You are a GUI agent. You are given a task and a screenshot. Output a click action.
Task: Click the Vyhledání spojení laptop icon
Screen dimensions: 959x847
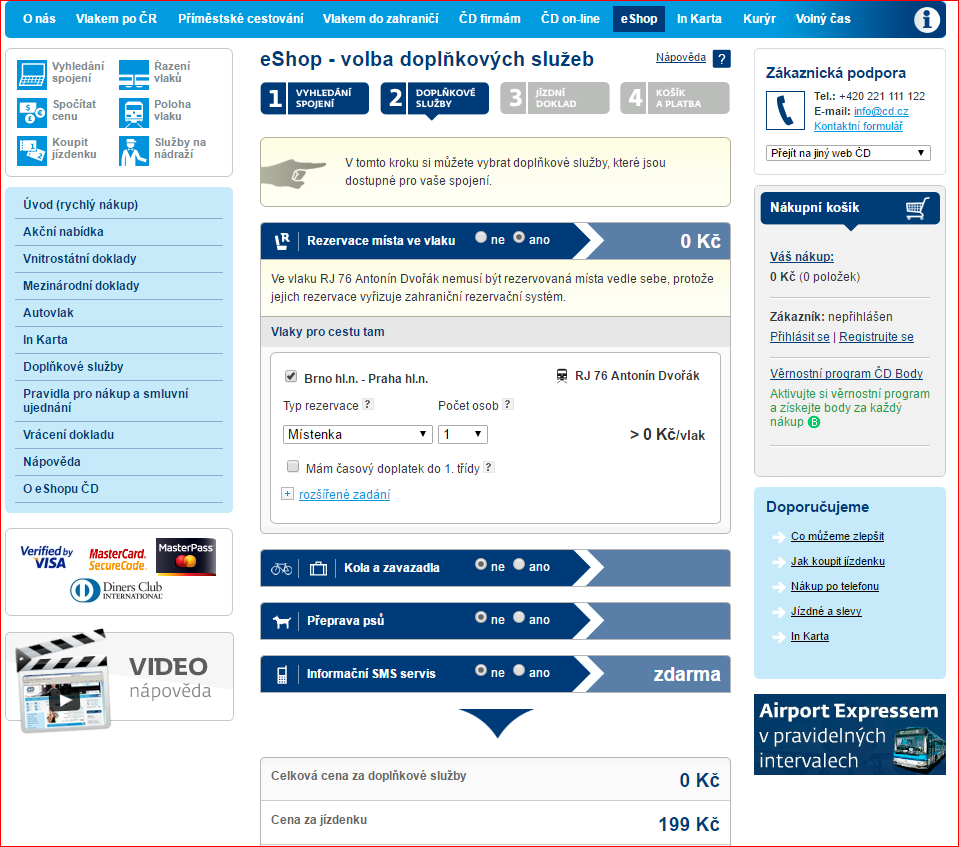[x=32, y=73]
